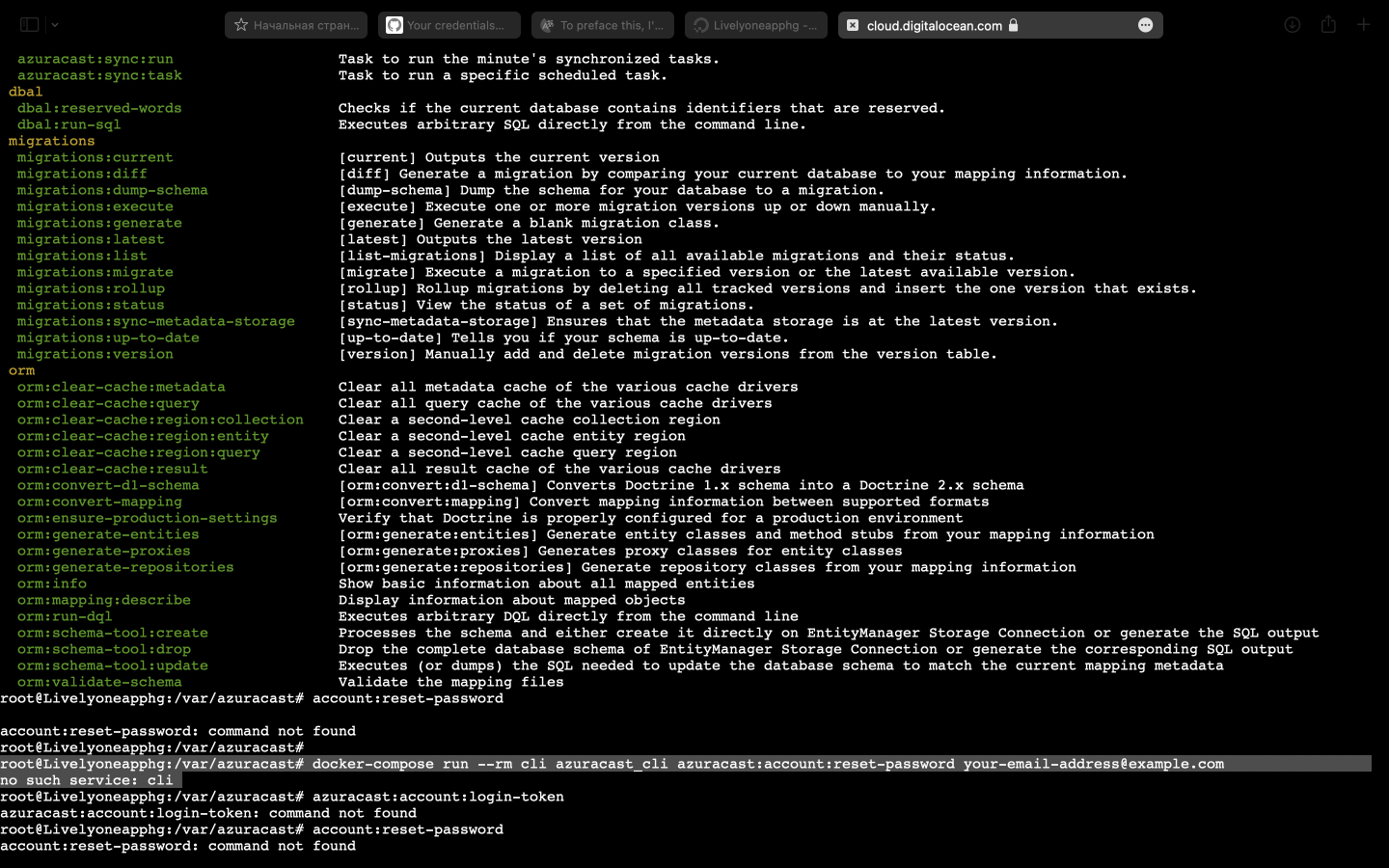
Task: Click the dbal:run-sql command
Action: tap(69, 124)
